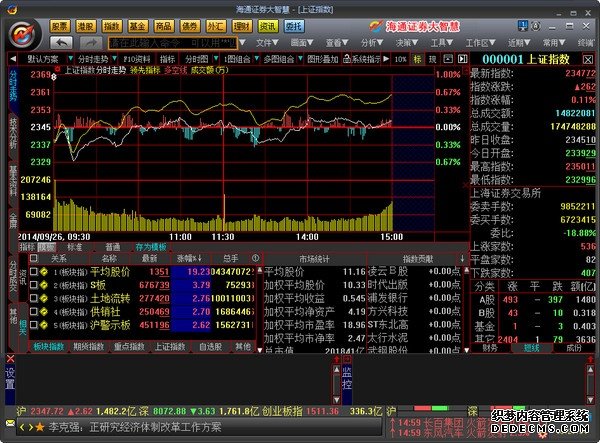Image resolution: width=600 pixels, height=443 pixels.
Task: Open the 决策 dropdown menu
Action: click(x=406, y=42)
